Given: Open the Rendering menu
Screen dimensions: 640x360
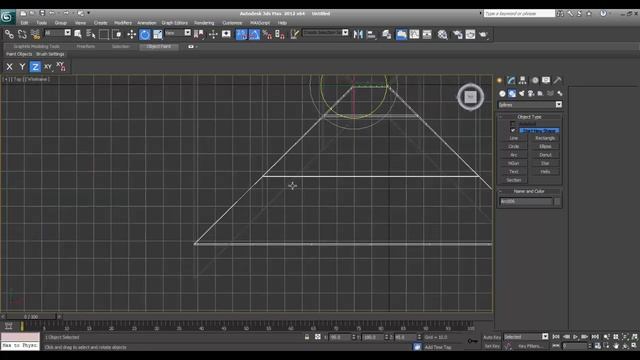Looking at the screenshot, I should tap(204, 23).
